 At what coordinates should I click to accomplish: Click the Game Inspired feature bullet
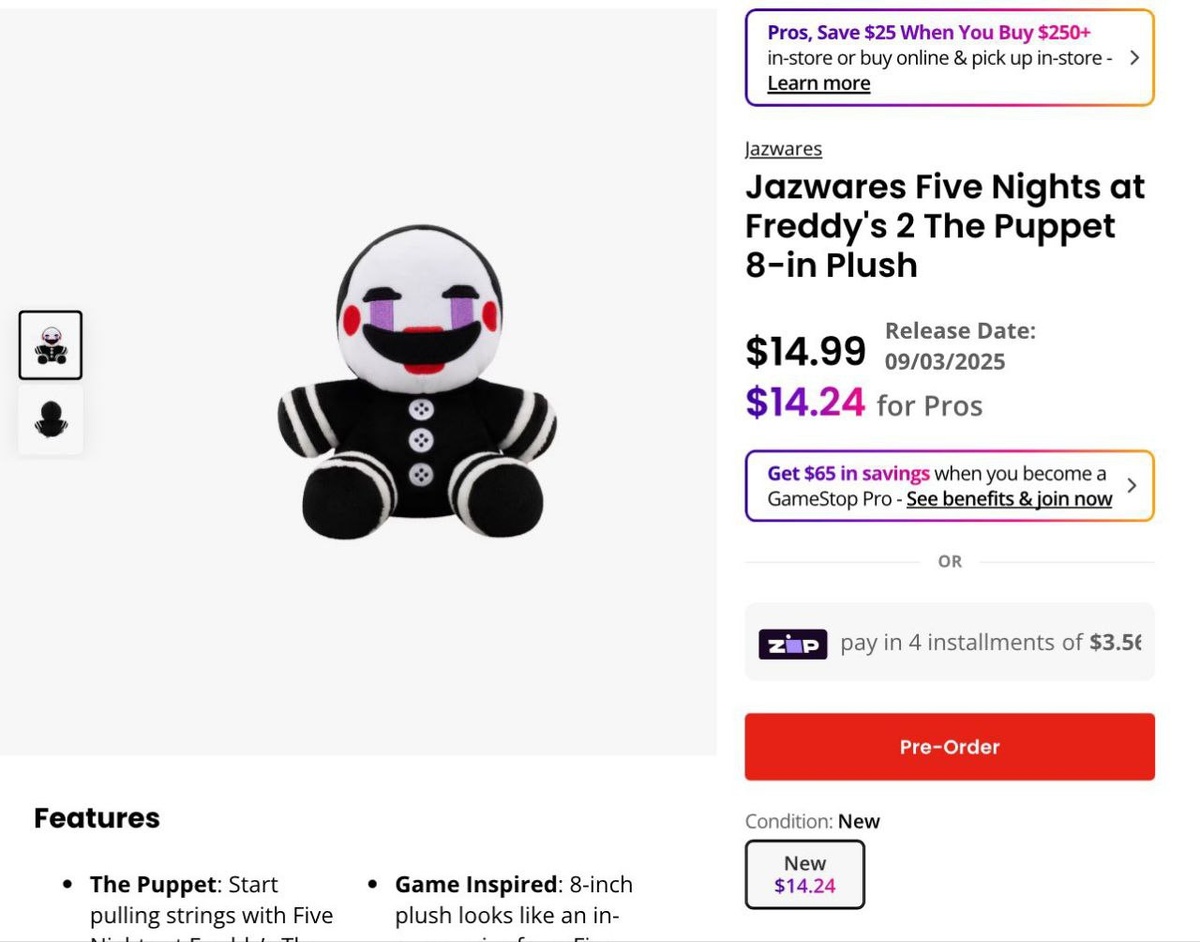point(475,885)
